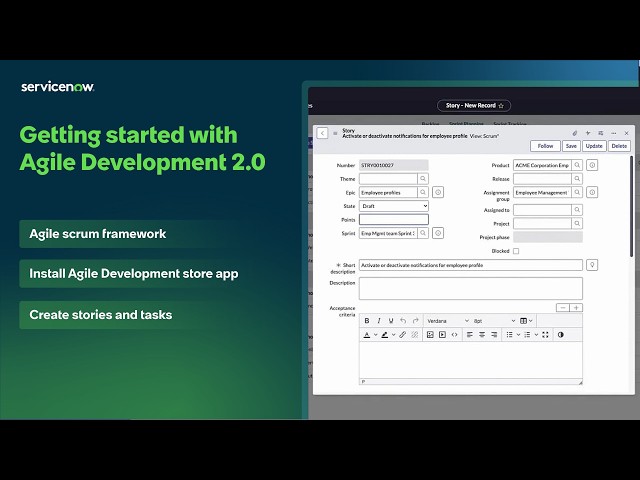This screenshot has width=640, height=480.
Task: Click into the Description text area
Action: coord(471,288)
